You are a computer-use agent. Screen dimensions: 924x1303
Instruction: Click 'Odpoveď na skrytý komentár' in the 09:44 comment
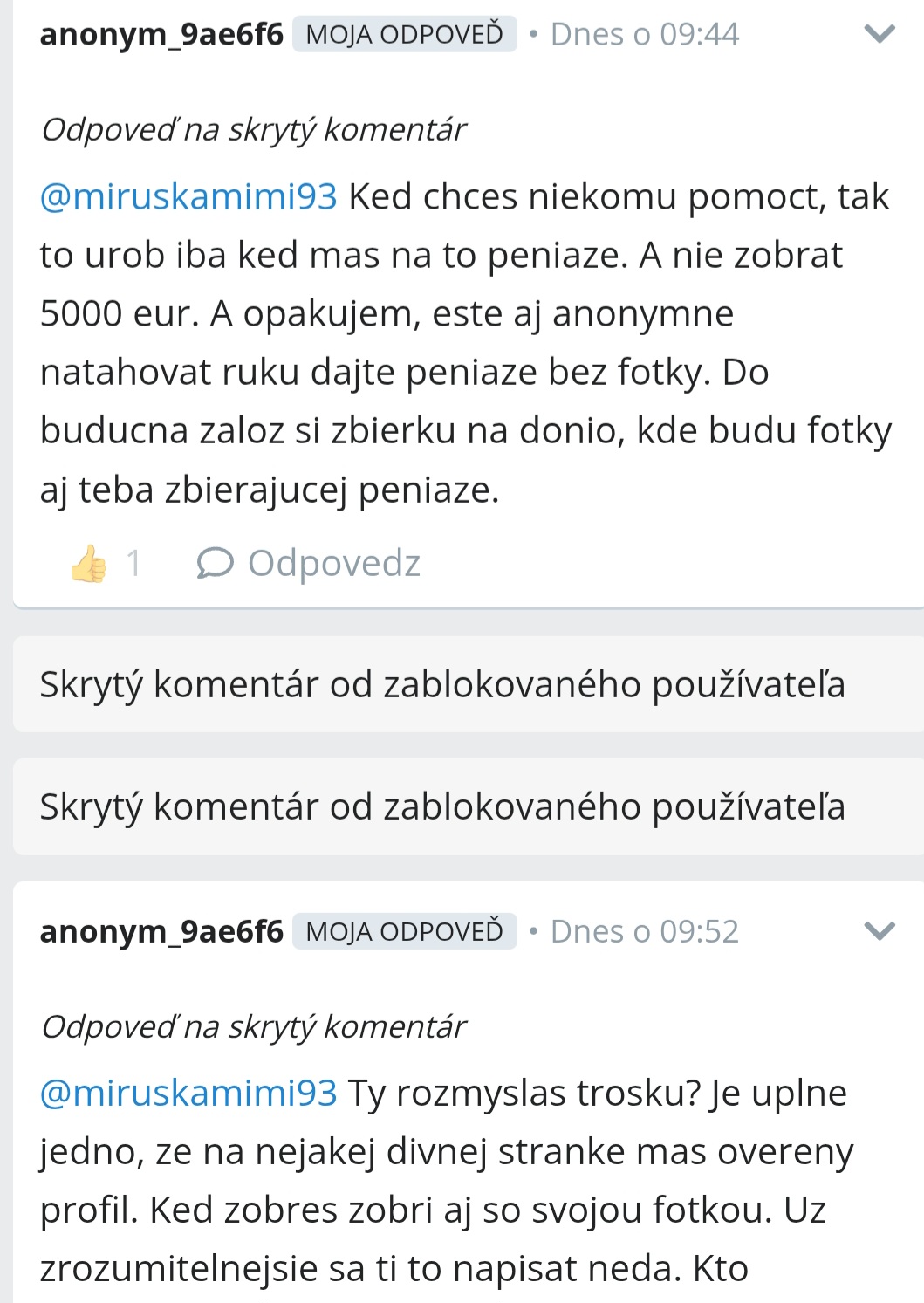coord(253,130)
